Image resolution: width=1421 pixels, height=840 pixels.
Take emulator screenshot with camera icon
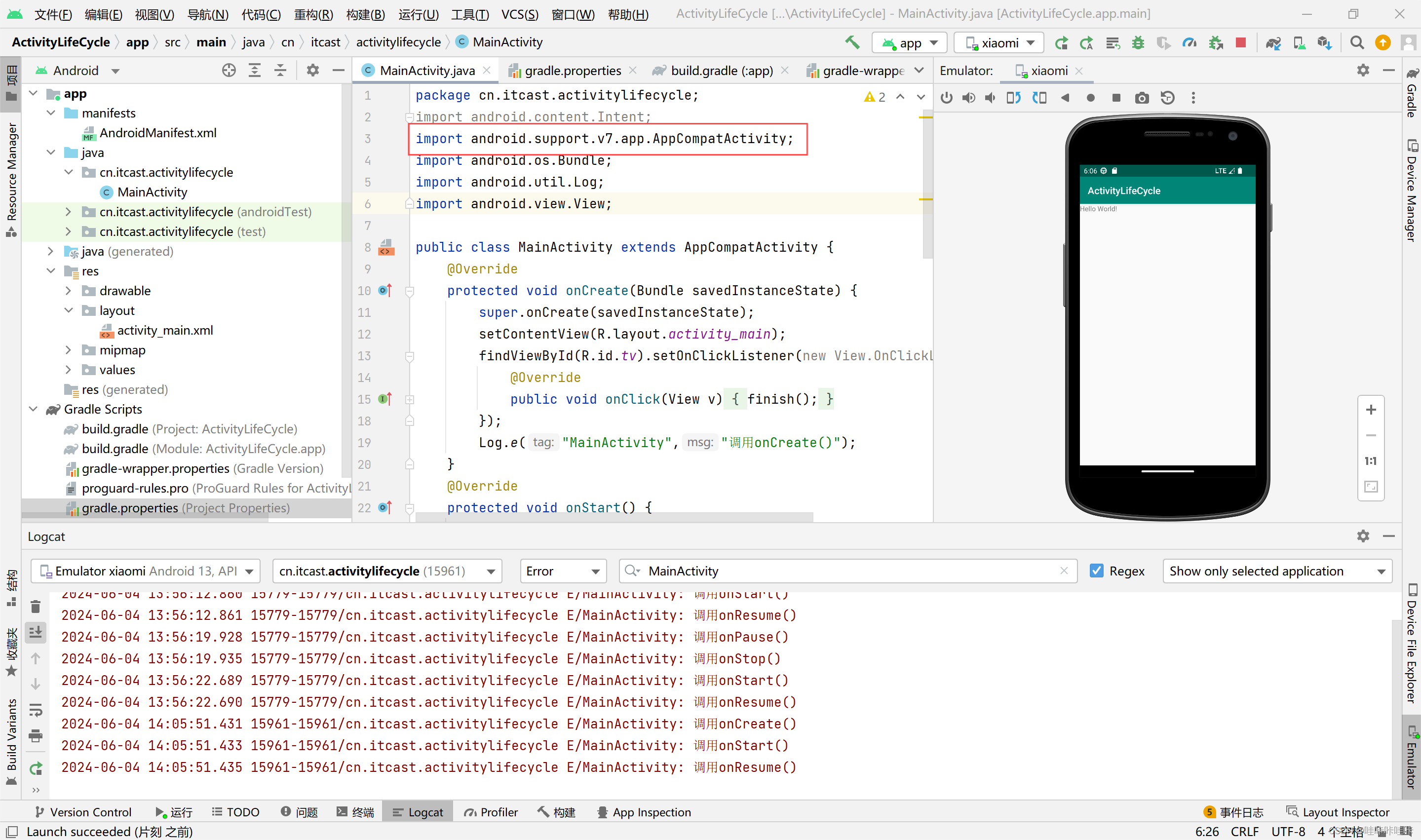pyautogui.click(x=1142, y=98)
